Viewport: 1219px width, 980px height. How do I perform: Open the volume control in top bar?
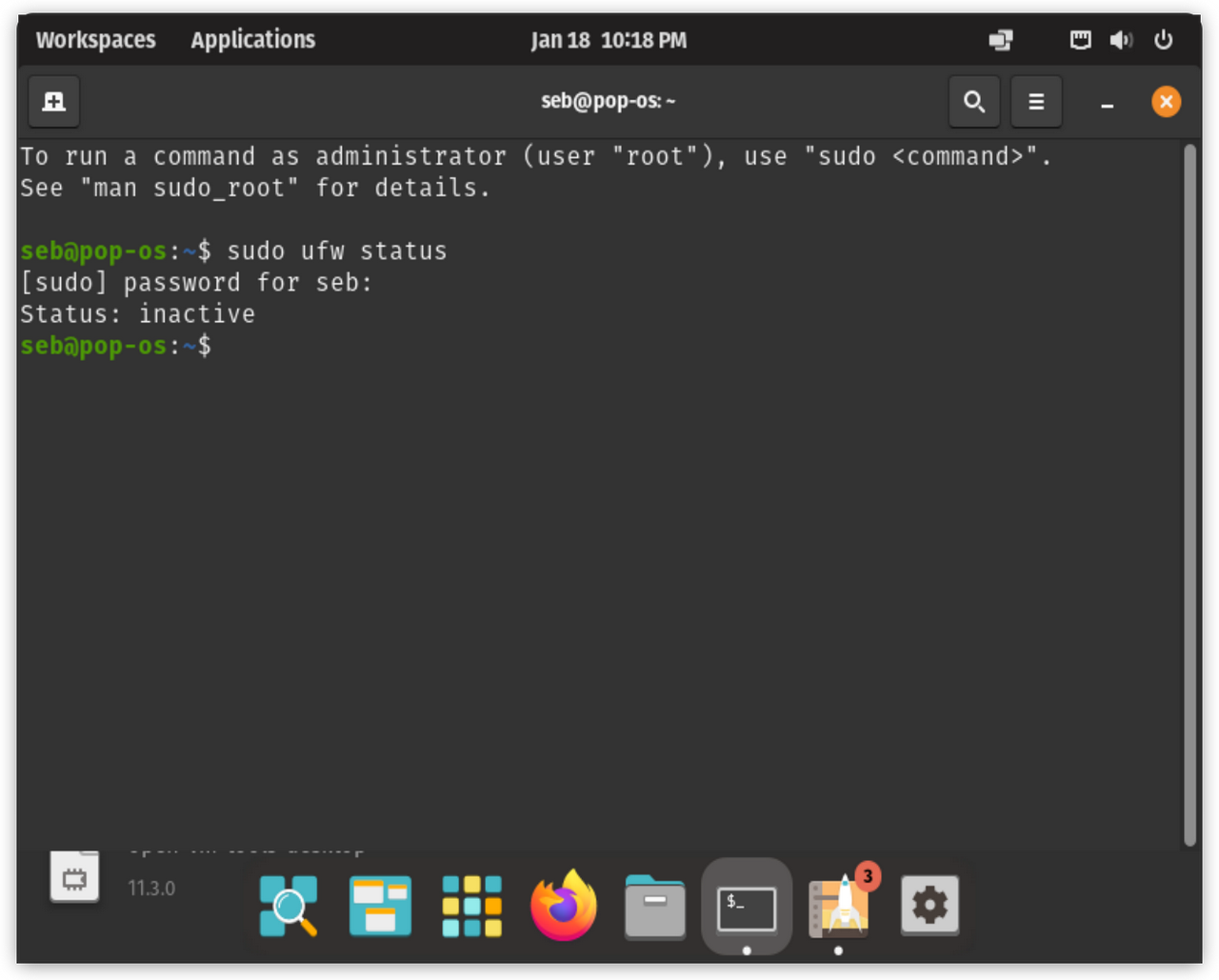coord(1121,40)
